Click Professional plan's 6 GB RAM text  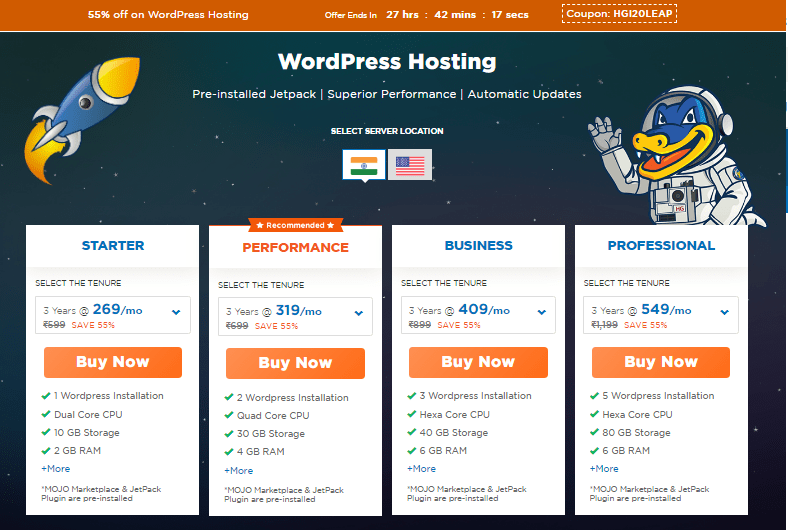point(626,451)
